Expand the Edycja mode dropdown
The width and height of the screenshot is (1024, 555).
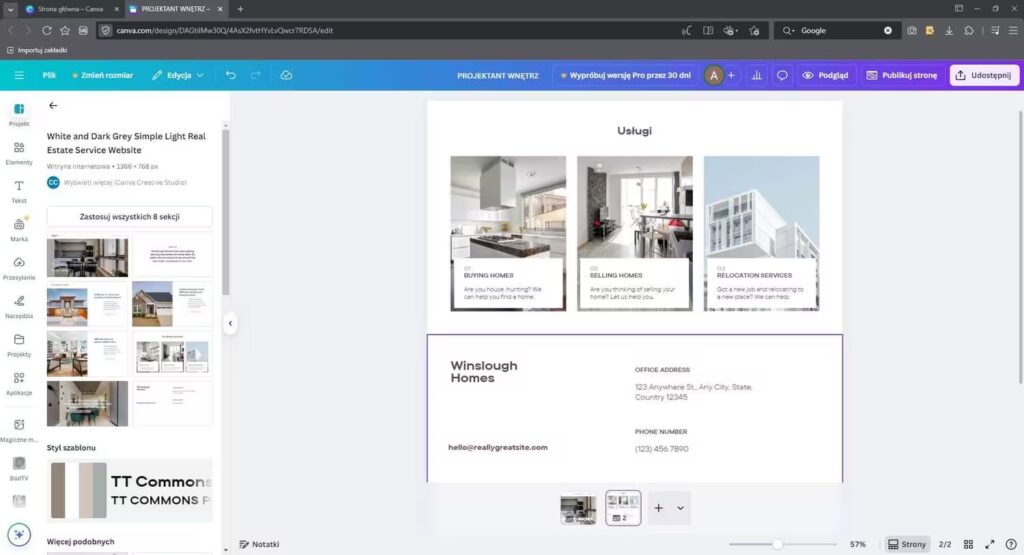pos(178,75)
